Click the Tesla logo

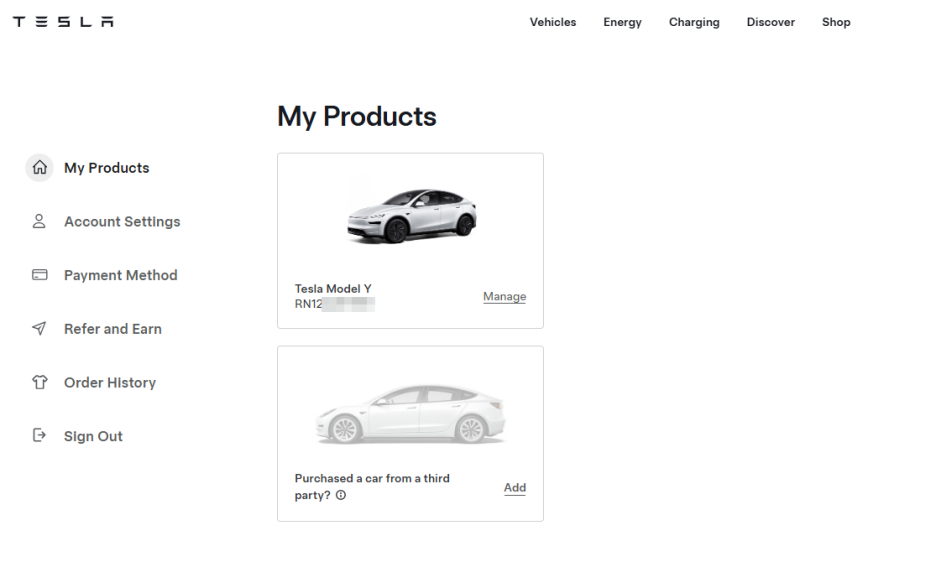(x=63, y=22)
